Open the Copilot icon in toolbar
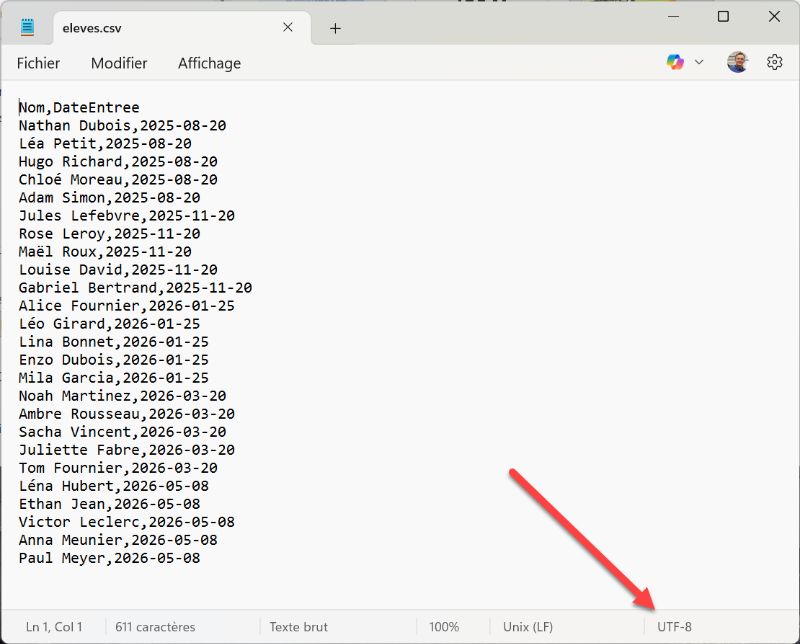The width and height of the screenshot is (800, 644). [675, 62]
